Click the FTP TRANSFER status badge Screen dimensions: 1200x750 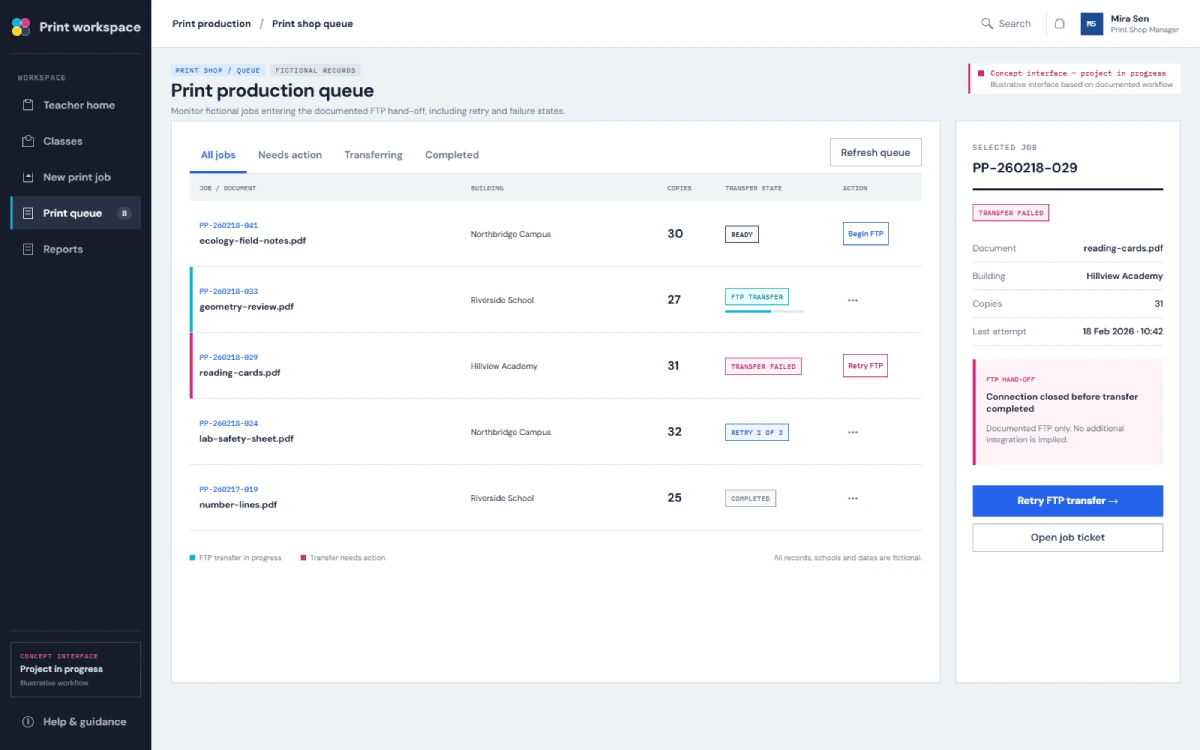(757, 297)
